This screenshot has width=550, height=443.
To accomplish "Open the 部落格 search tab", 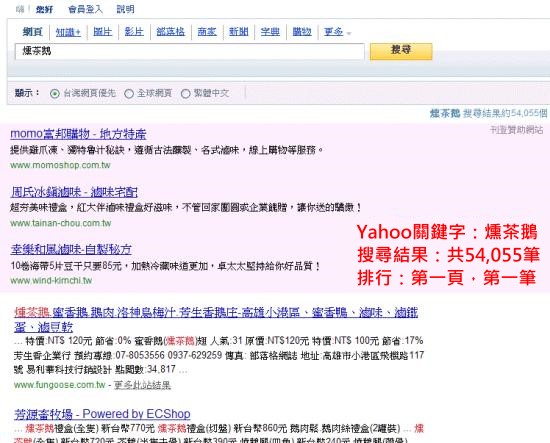I will point(170,32).
